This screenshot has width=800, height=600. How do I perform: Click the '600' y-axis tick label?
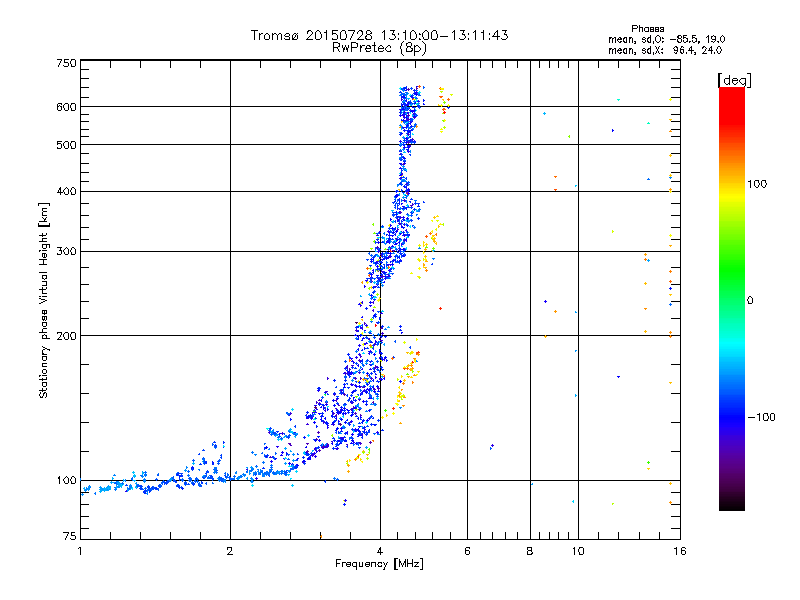(x=66, y=107)
